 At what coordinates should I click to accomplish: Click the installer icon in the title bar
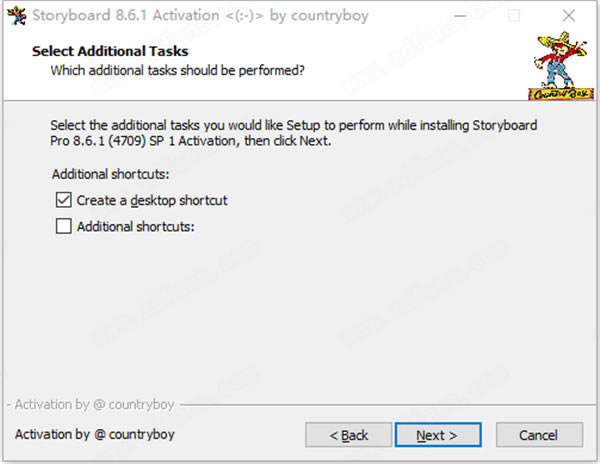click(x=15, y=16)
